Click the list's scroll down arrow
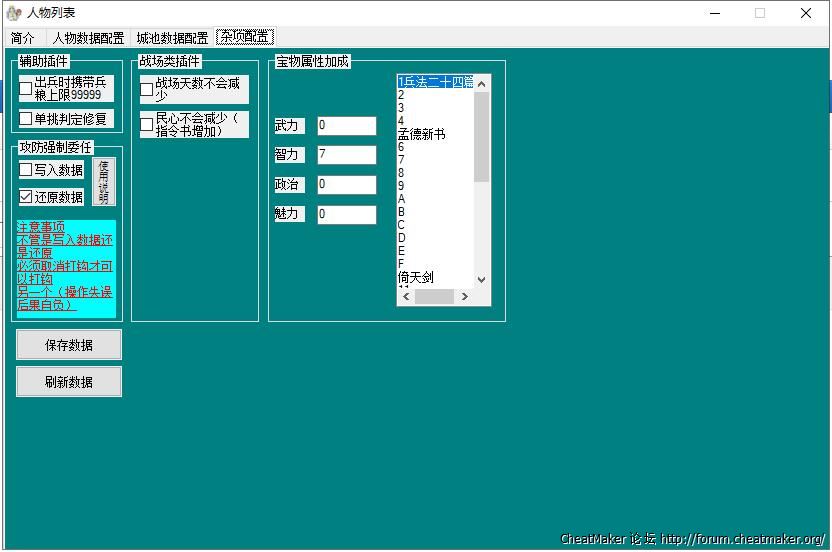The image size is (832, 552). click(x=481, y=280)
